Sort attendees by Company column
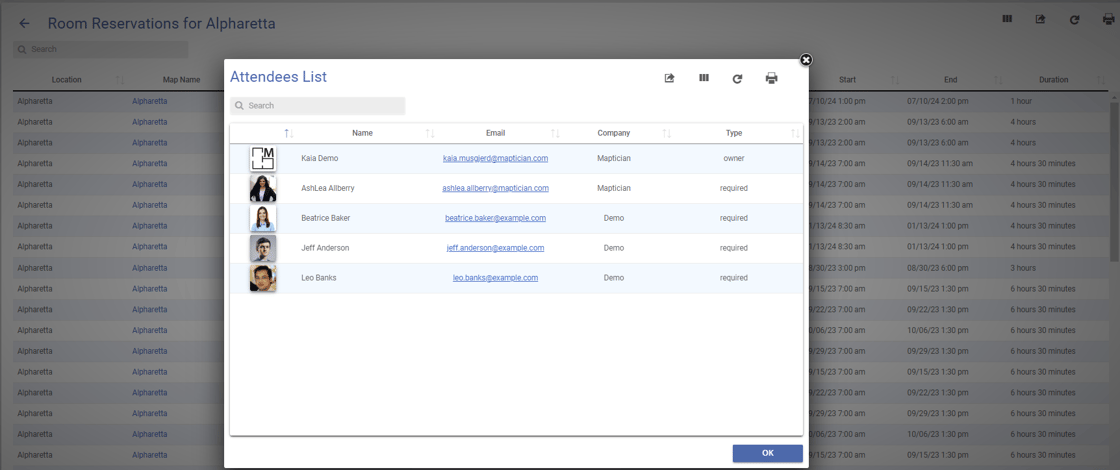This screenshot has width=1120, height=470. [613, 133]
